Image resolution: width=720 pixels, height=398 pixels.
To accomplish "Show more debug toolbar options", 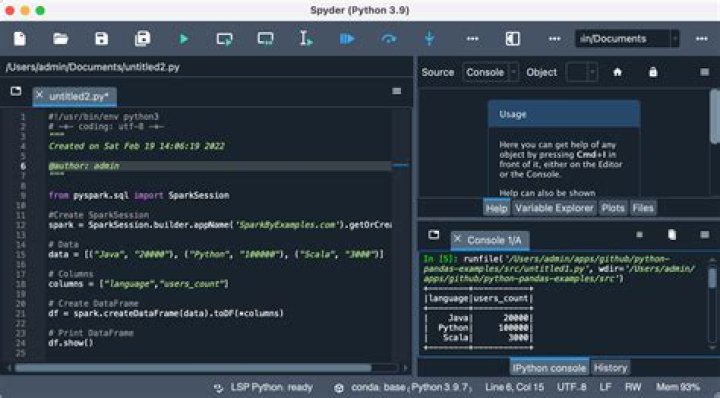I will click(472, 39).
